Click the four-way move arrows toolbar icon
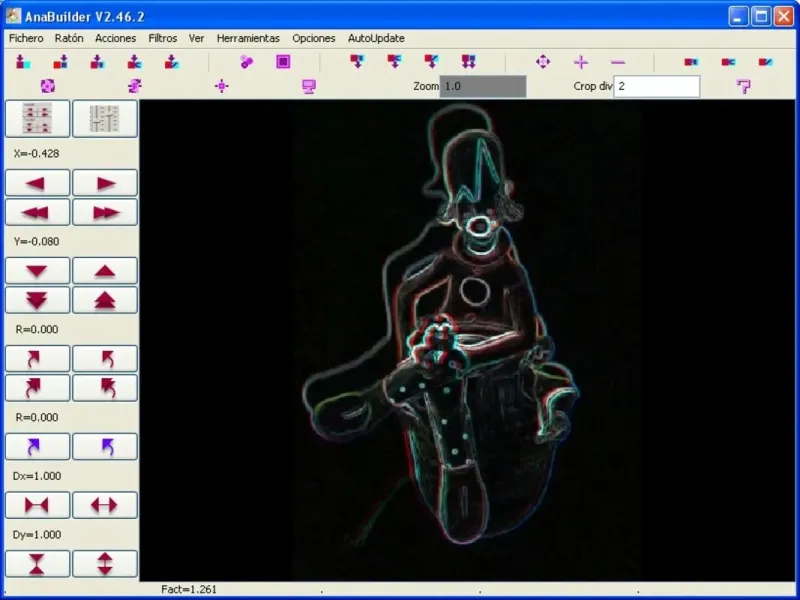Screen dimensions: 800x600 543,62
